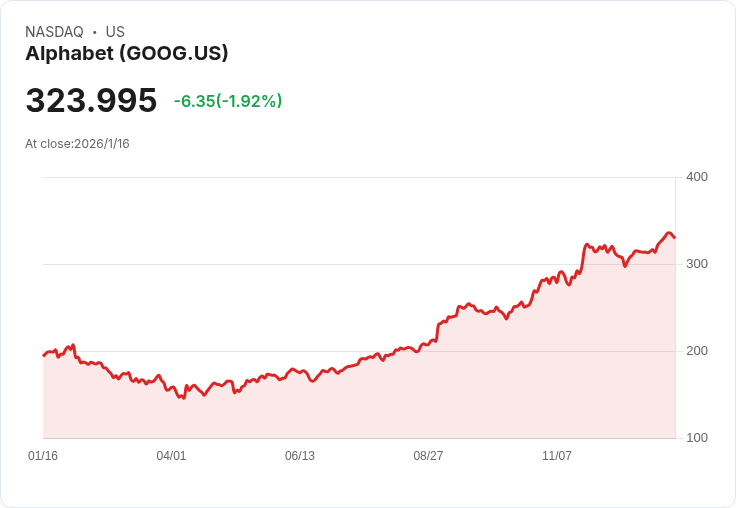The height and width of the screenshot is (508, 736).
Task: Click the 100 y-axis price label
Action: pyautogui.click(x=696, y=438)
